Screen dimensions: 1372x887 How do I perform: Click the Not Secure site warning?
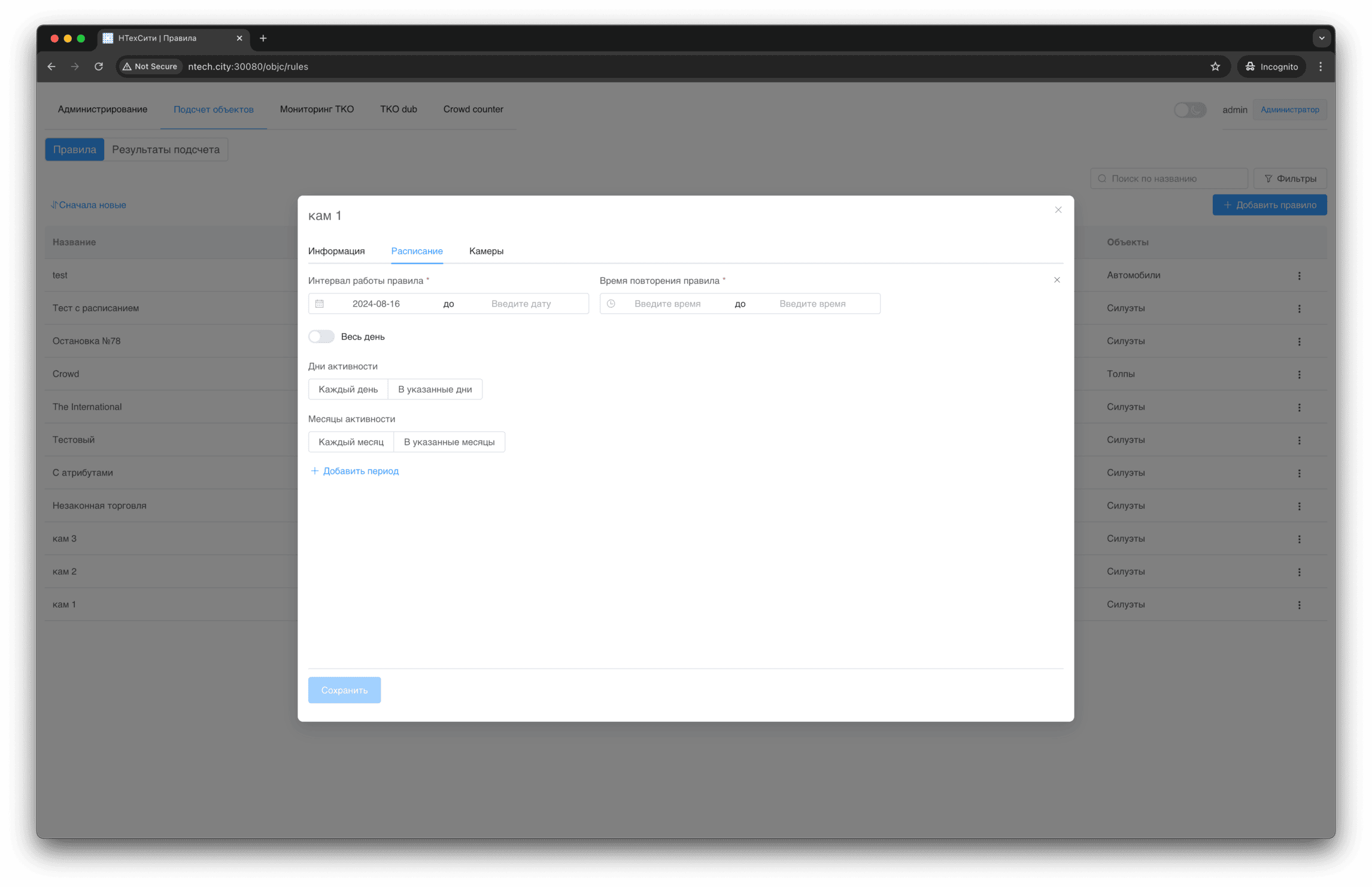[150, 66]
